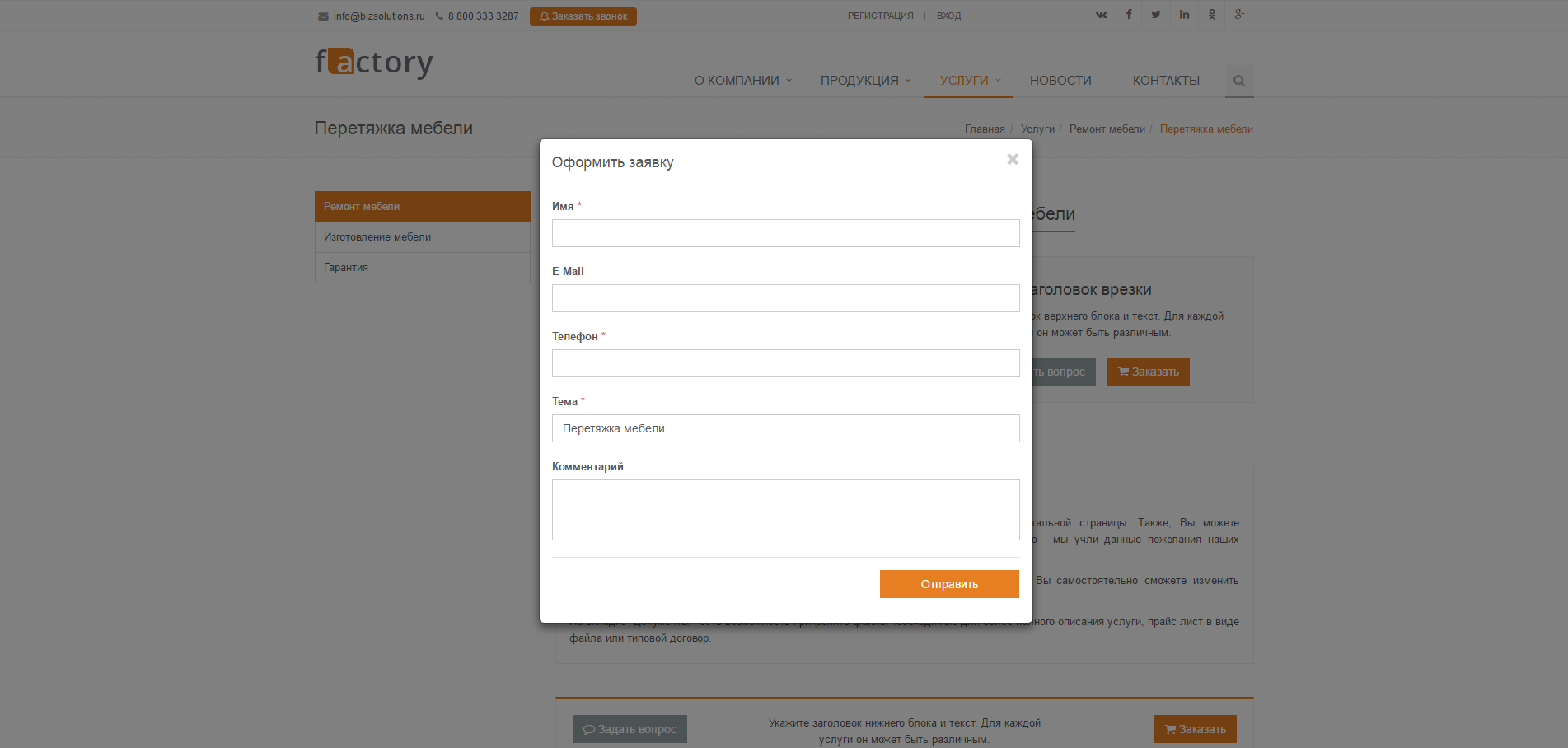Screen dimensions: 1568x748
Task: Open the Контакты menu item
Action: pyautogui.click(x=1165, y=81)
